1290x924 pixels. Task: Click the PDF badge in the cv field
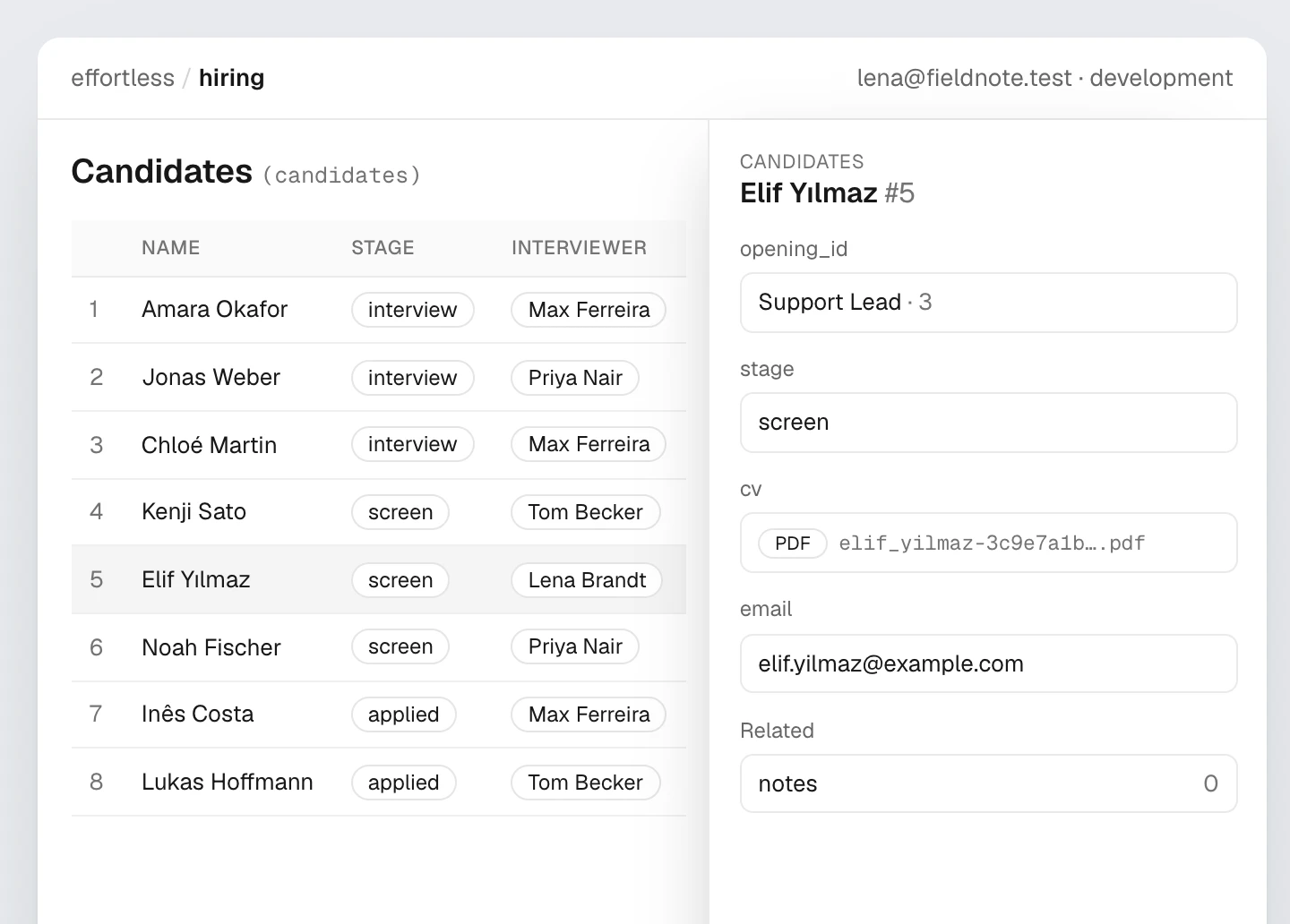pyautogui.click(x=792, y=543)
